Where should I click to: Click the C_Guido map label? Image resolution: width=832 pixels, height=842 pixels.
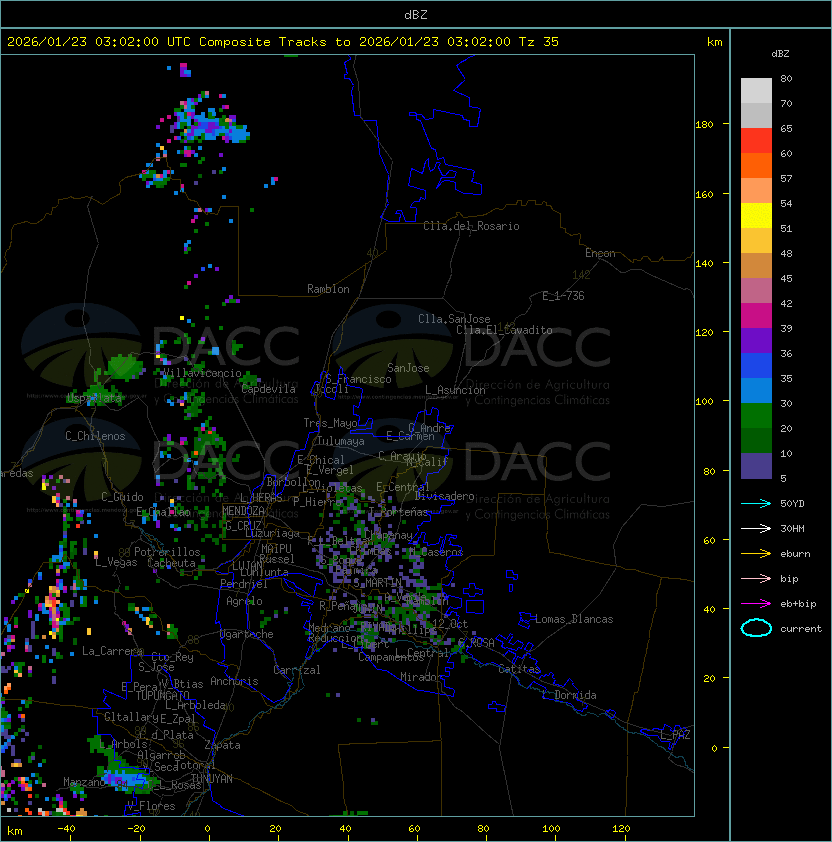point(122,497)
